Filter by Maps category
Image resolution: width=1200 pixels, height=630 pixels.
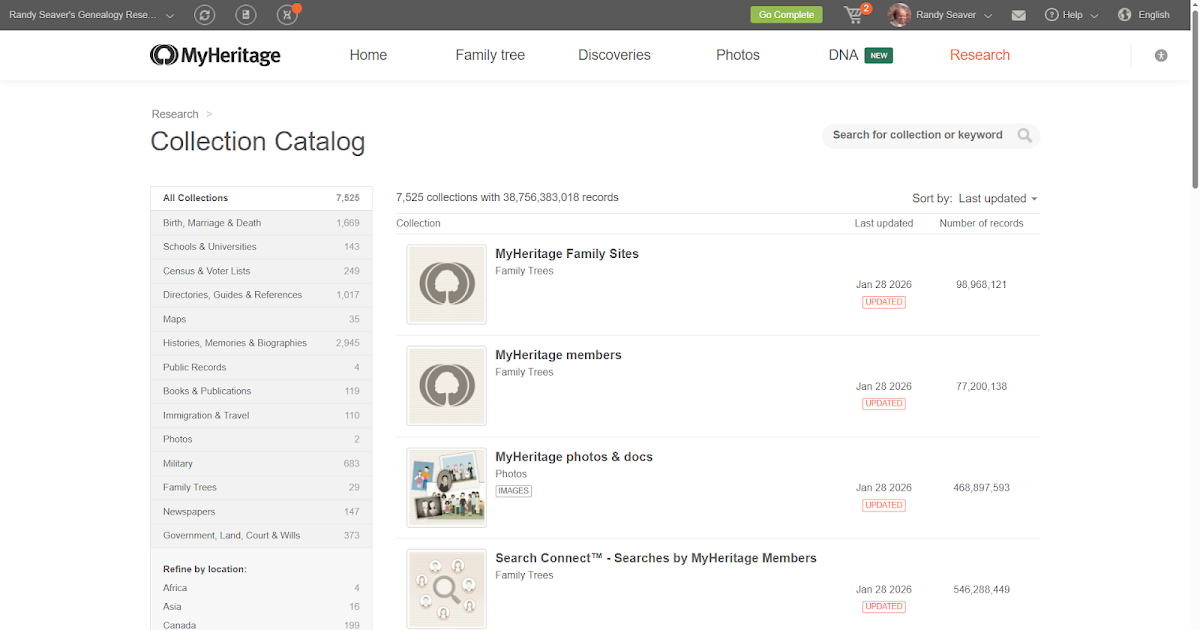[x=261, y=319]
